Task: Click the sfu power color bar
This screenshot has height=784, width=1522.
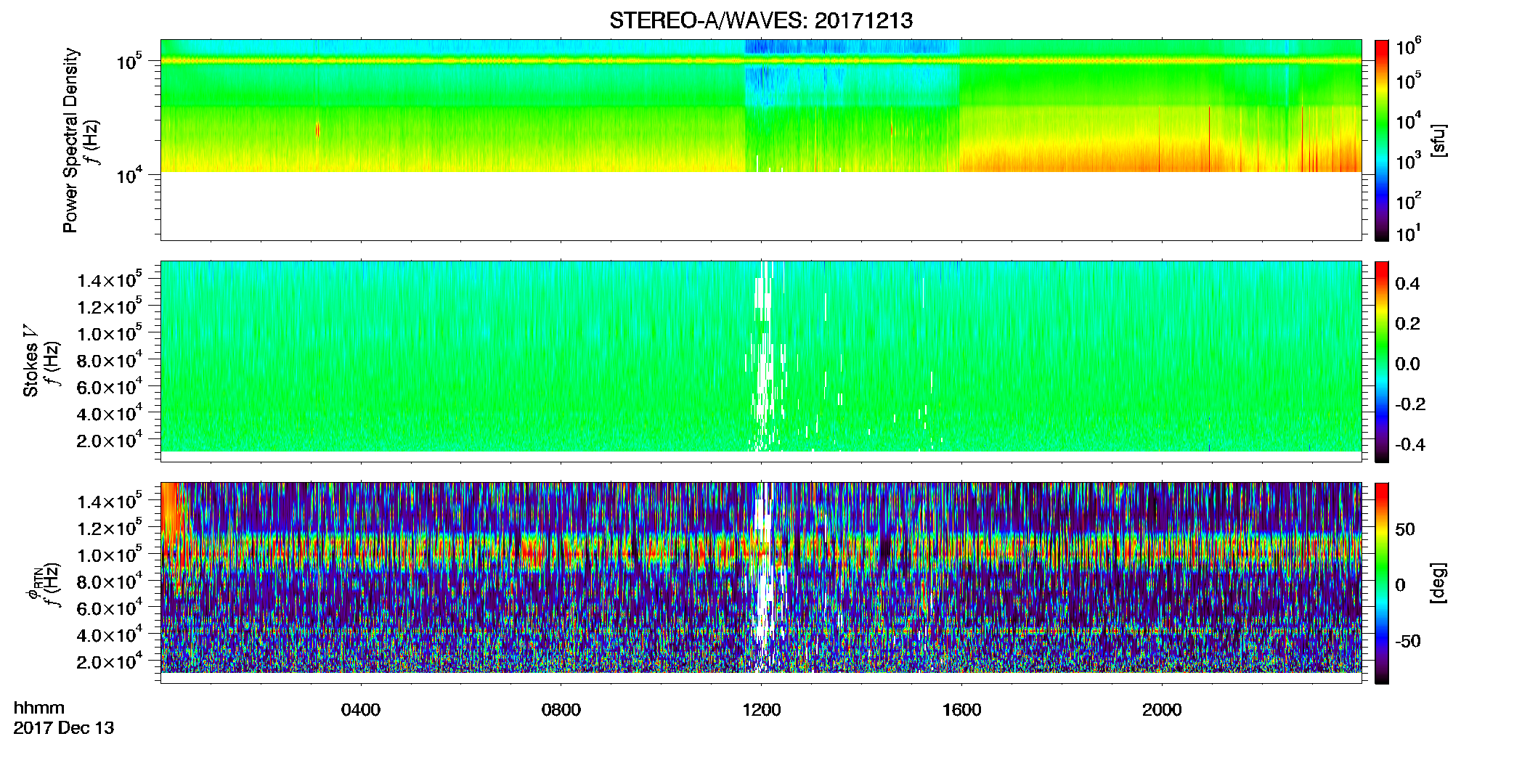Action: (x=1381, y=139)
